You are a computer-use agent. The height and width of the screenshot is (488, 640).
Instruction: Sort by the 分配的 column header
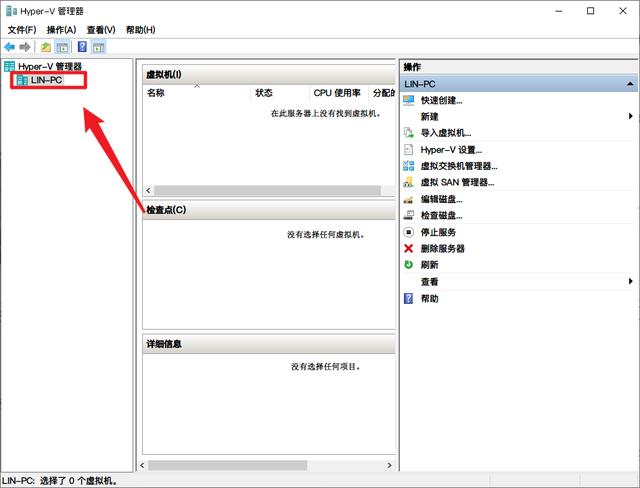pyautogui.click(x=382, y=93)
